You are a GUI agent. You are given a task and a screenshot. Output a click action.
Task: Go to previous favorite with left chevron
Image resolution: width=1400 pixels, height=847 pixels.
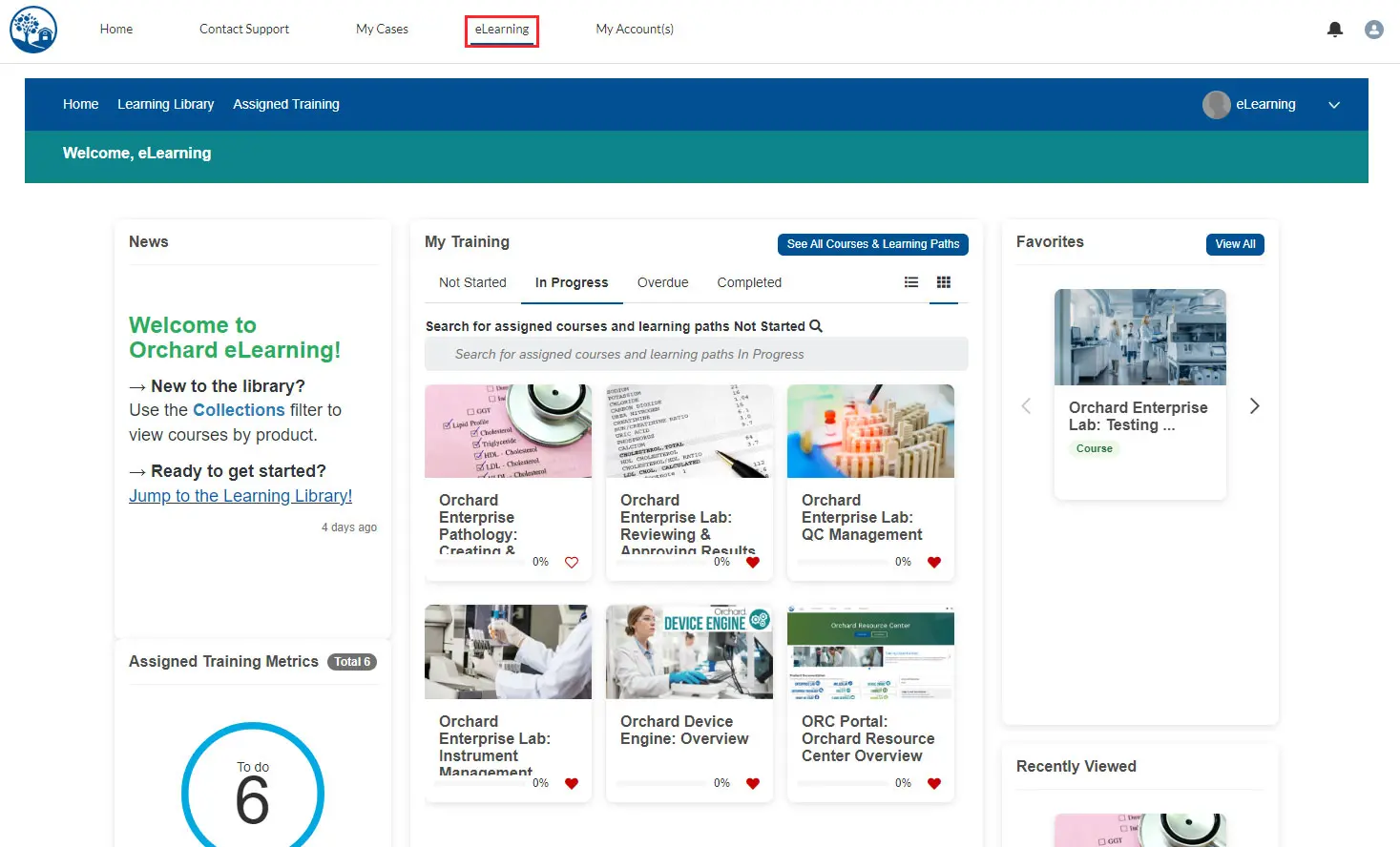pyautogui.click(x=1026, y=406)
